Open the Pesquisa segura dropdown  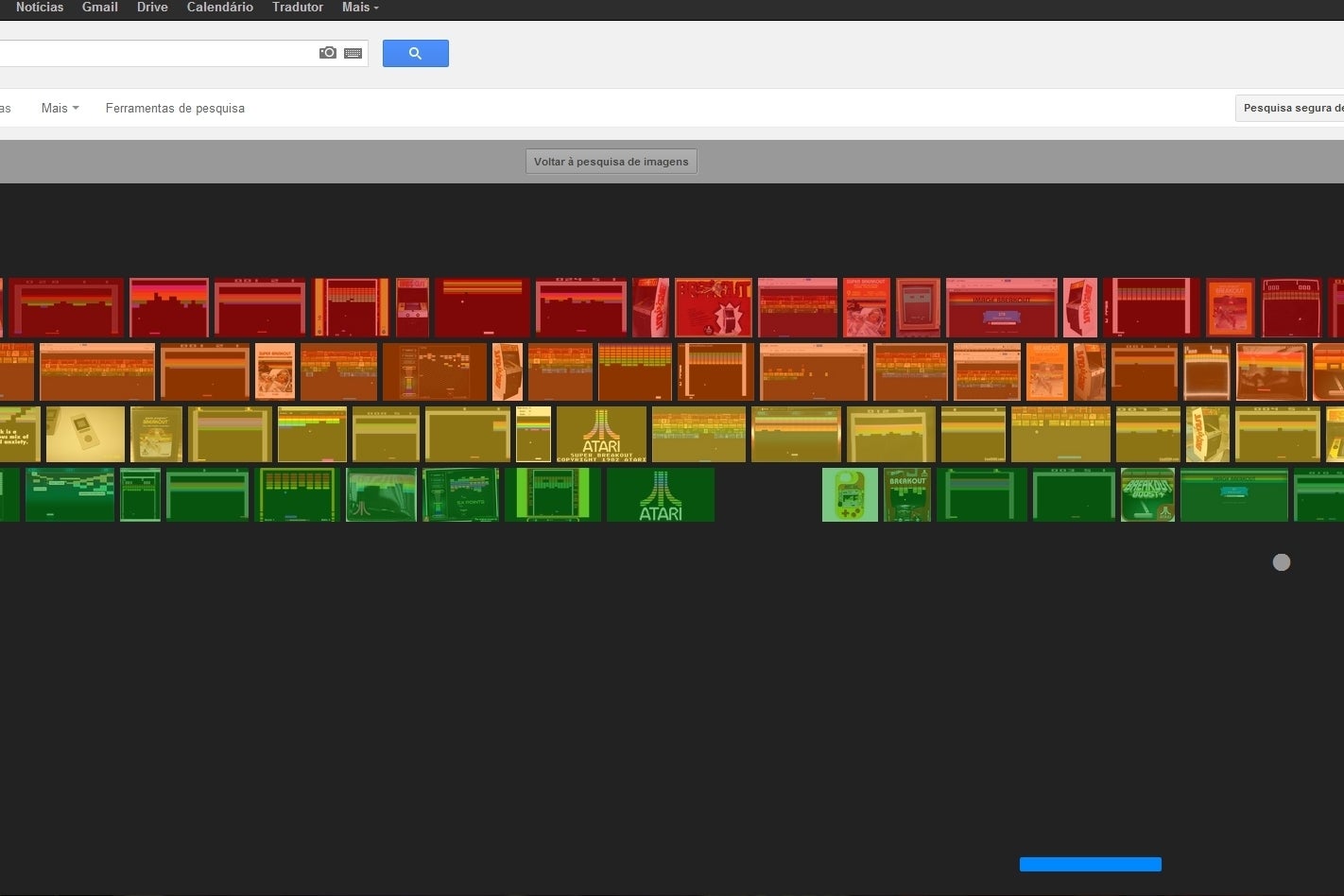coord(1292,109)
